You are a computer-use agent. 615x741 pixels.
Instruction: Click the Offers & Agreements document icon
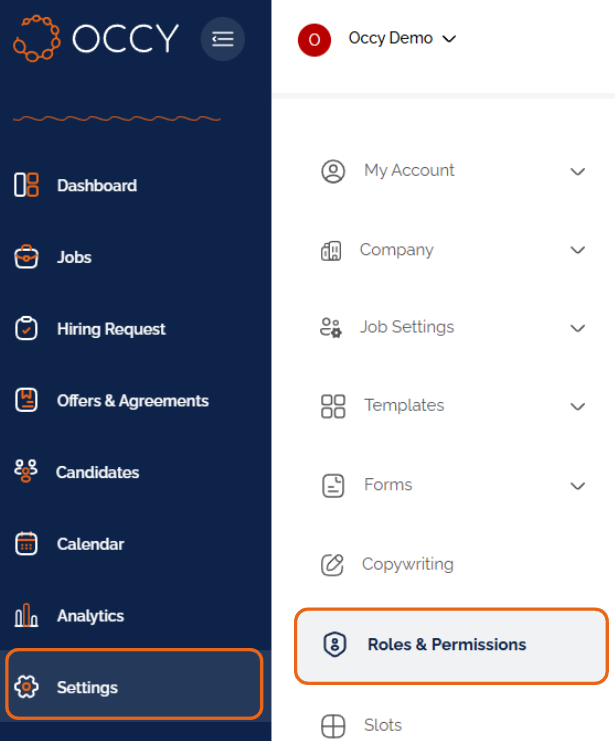pos(26,400)
